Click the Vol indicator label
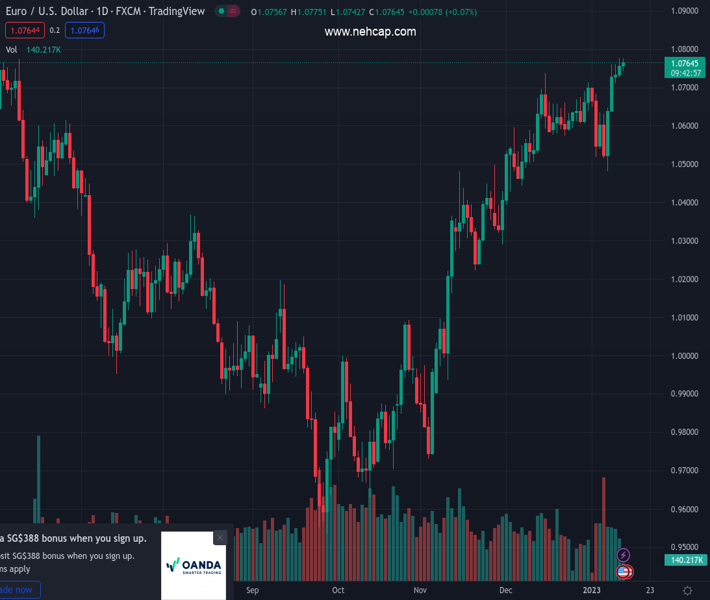This screenshot has height=600, width=710. tap(11, 49)
